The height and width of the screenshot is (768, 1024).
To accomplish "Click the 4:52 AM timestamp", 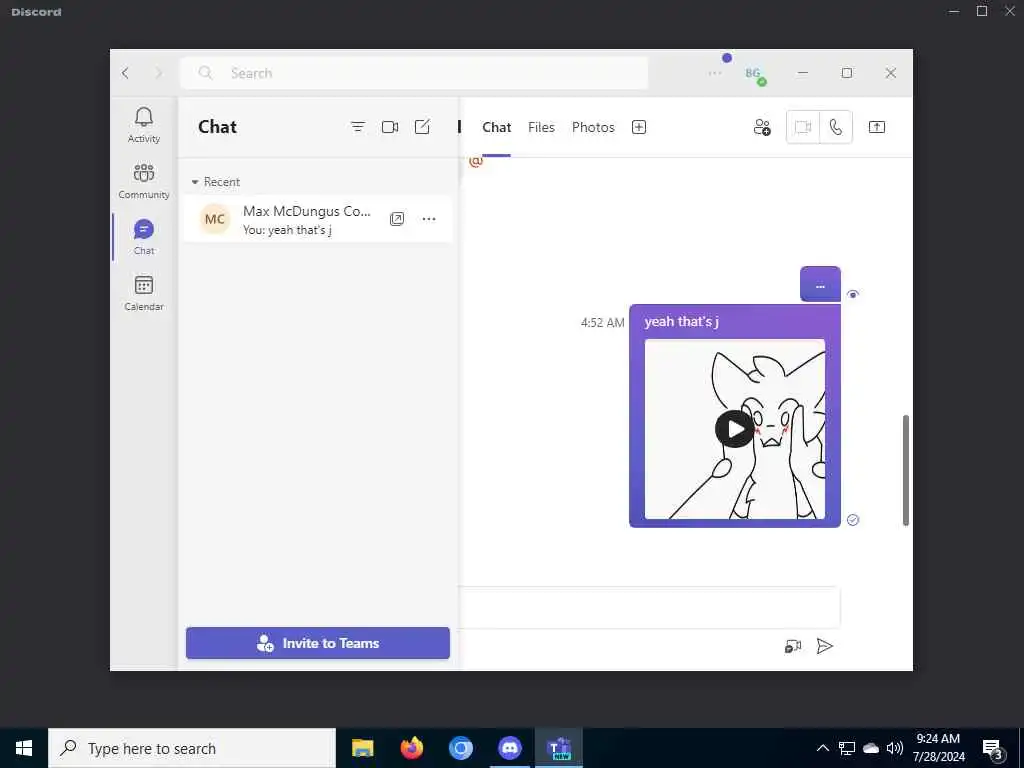I will click(602, 322).
